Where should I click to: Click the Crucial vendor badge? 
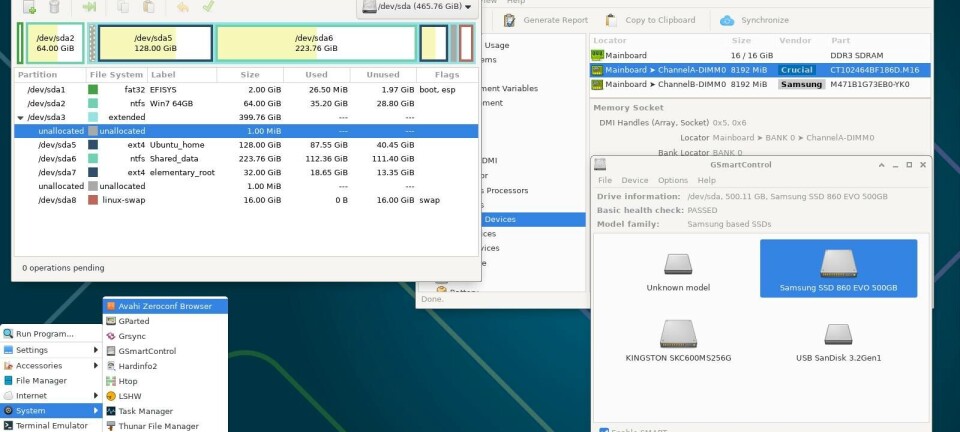pyautogui.click(x=797, y=70)
